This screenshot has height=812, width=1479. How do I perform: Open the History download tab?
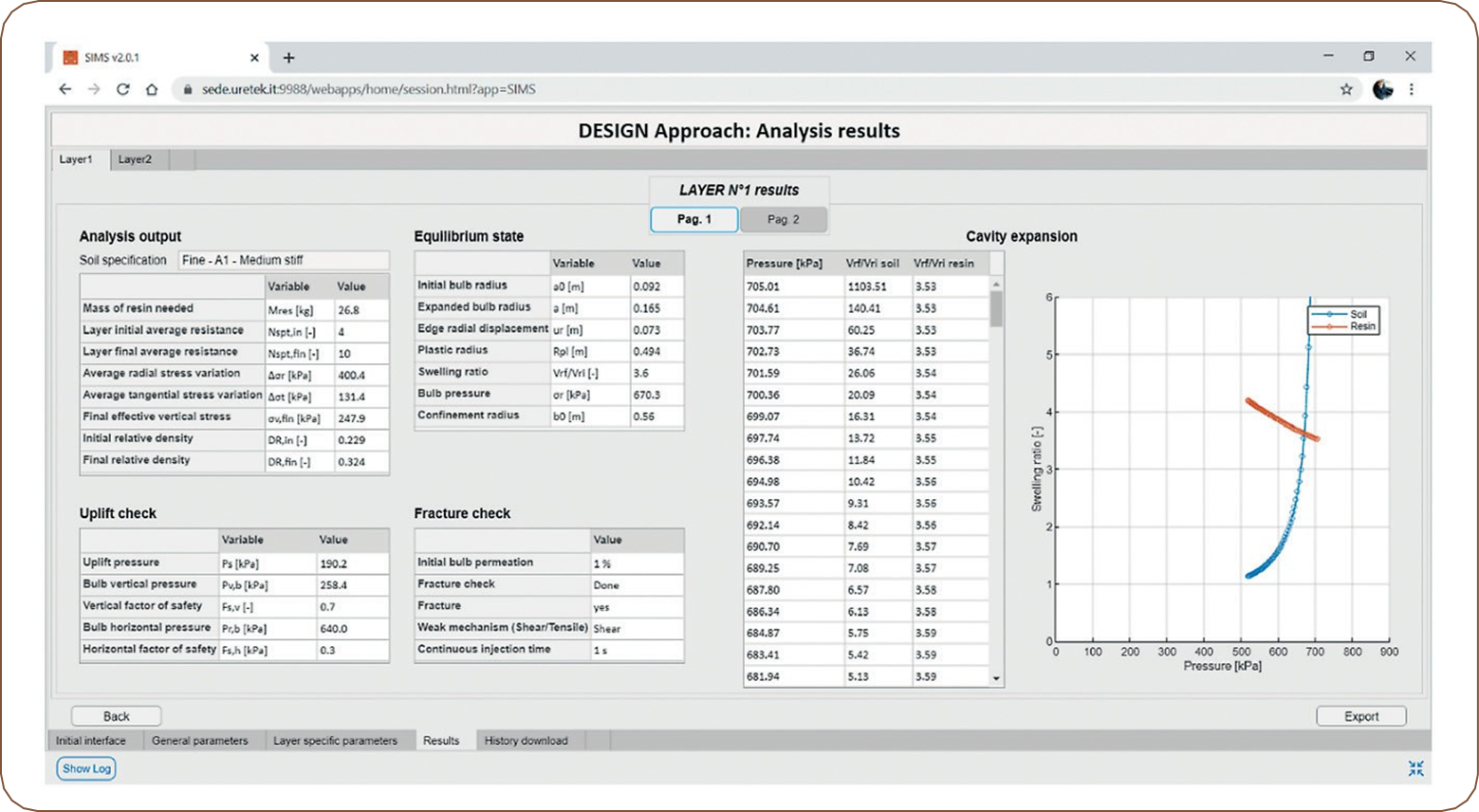526,741
